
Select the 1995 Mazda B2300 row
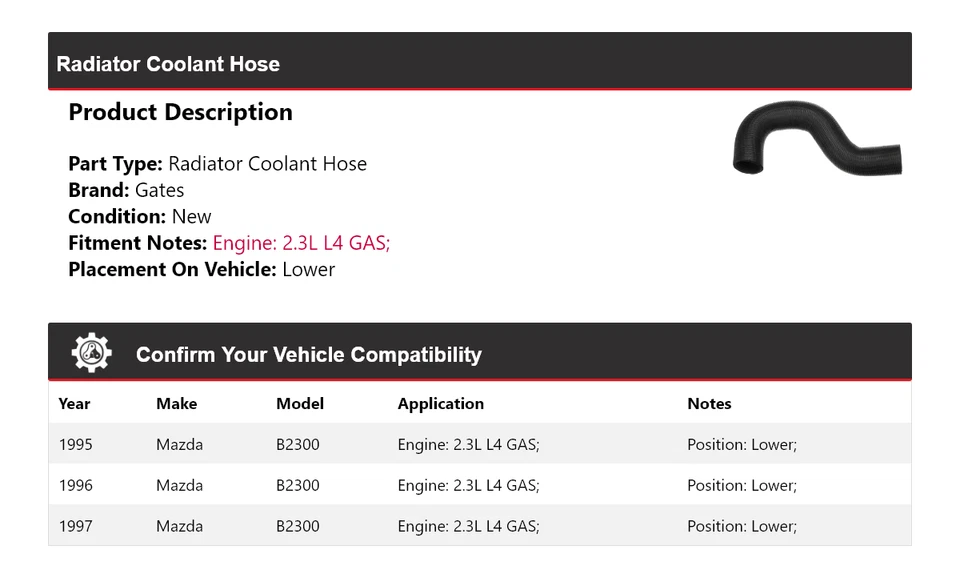pos(479,444)
